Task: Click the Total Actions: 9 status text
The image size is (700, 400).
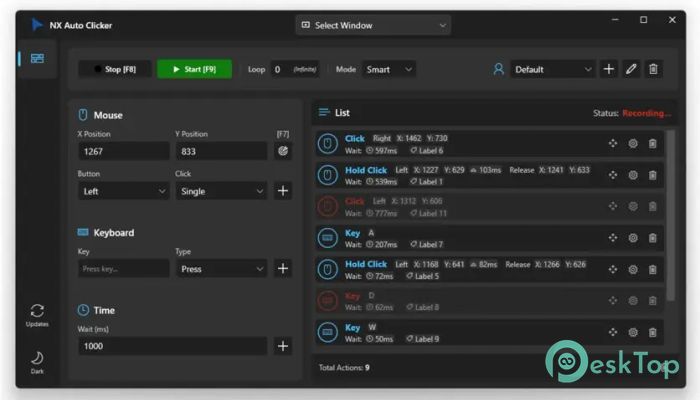Action: (x=344, y=367)
